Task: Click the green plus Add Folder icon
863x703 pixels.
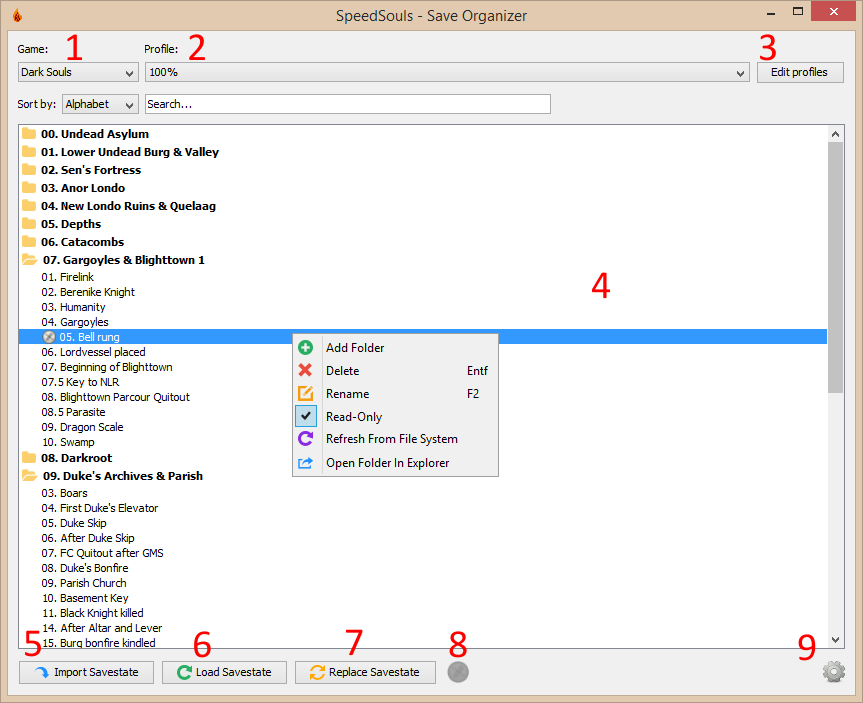Action: 306,348
